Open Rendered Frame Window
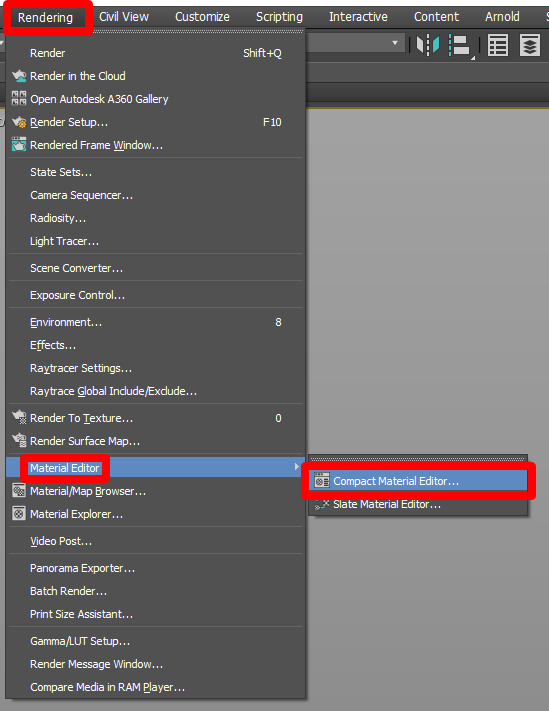Viewport: 549px width, 711px height. pyautogui.click(x=155, y=146)
